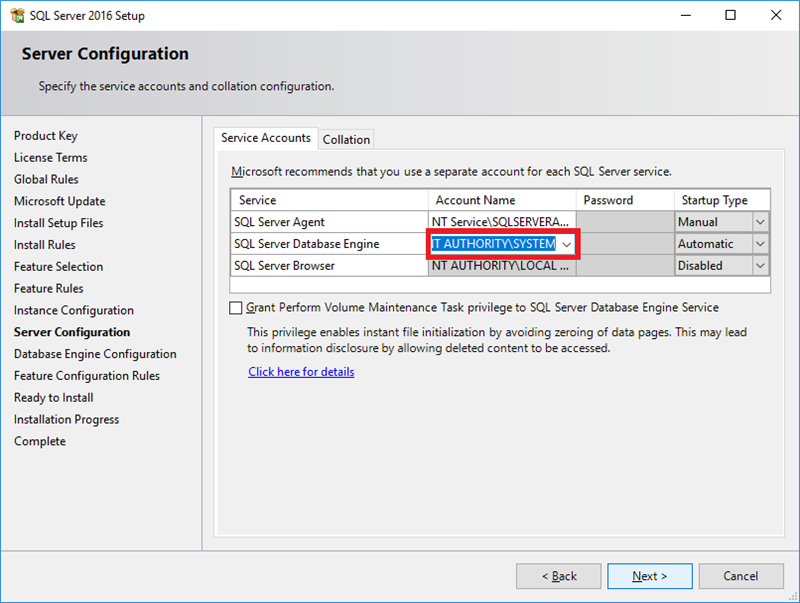The height and width of the screenshot is (603, 800).
Task: Select the Service Accounts tab
Action: (266, 138)
